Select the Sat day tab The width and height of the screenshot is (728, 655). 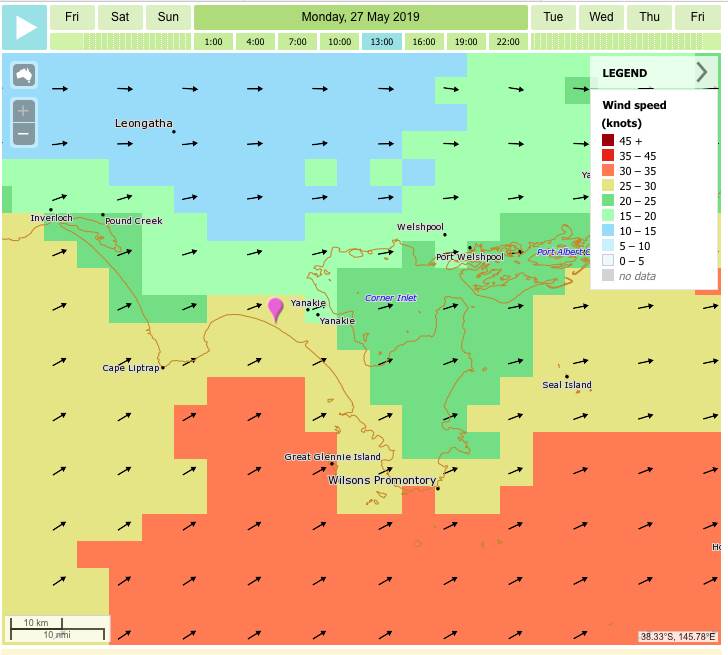(x=120, y=17)
